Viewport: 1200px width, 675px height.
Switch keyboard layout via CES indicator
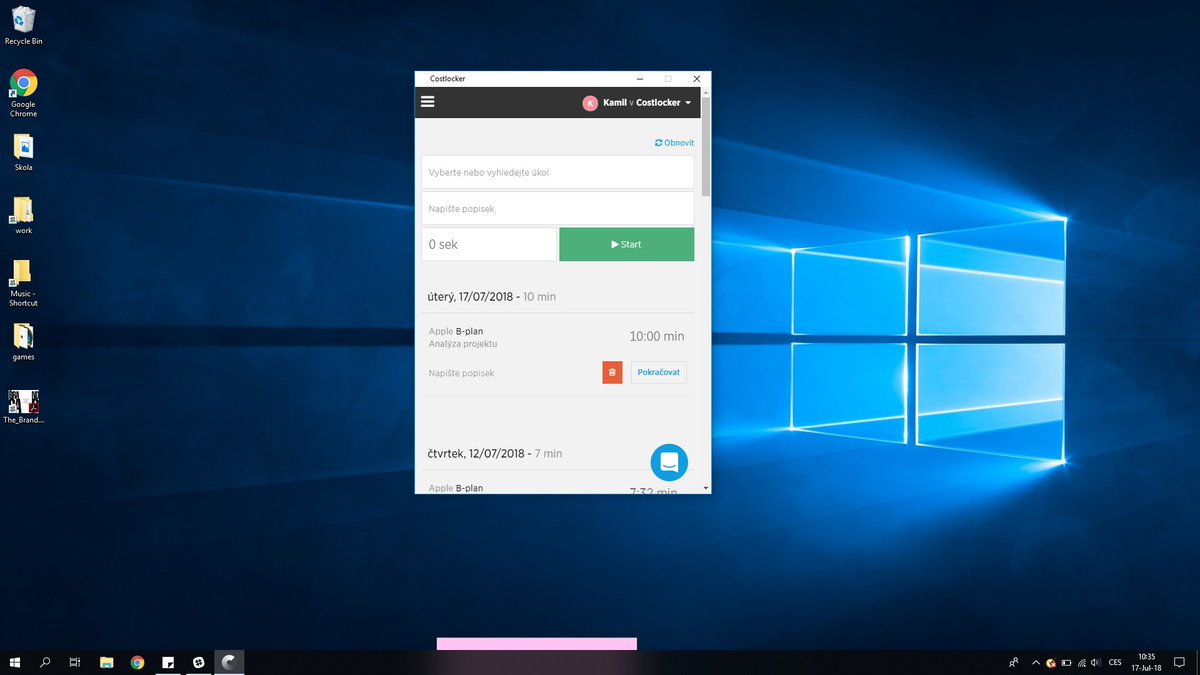click(x=1114, y=662)
